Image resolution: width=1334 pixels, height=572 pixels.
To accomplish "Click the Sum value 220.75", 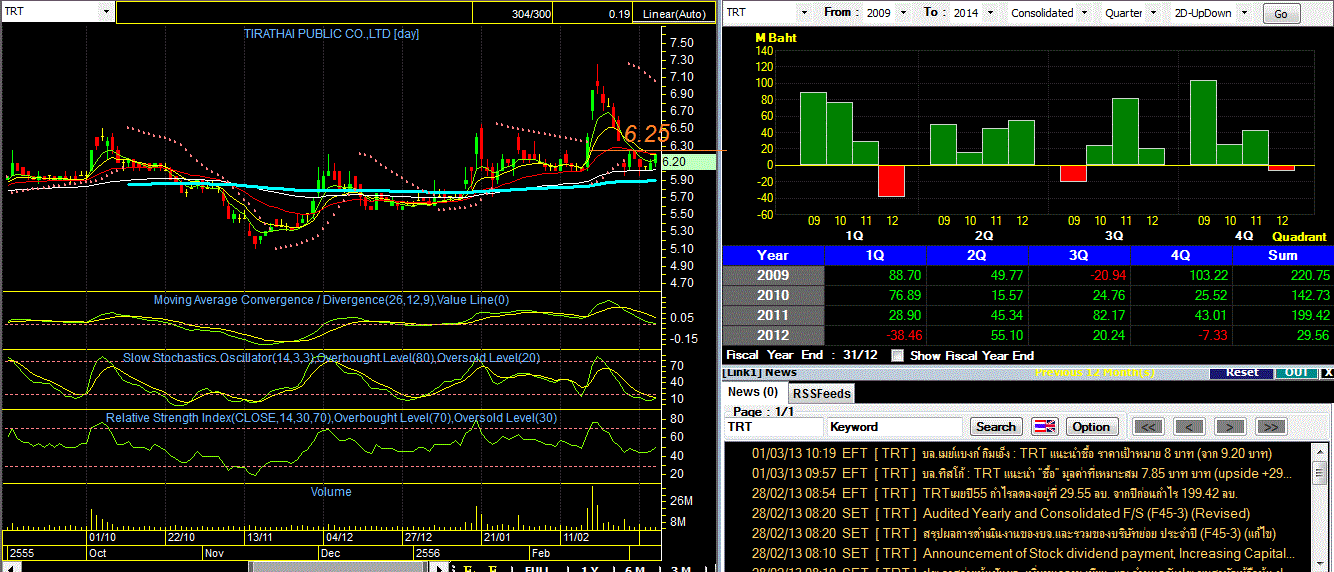I will click(1309, 275).
